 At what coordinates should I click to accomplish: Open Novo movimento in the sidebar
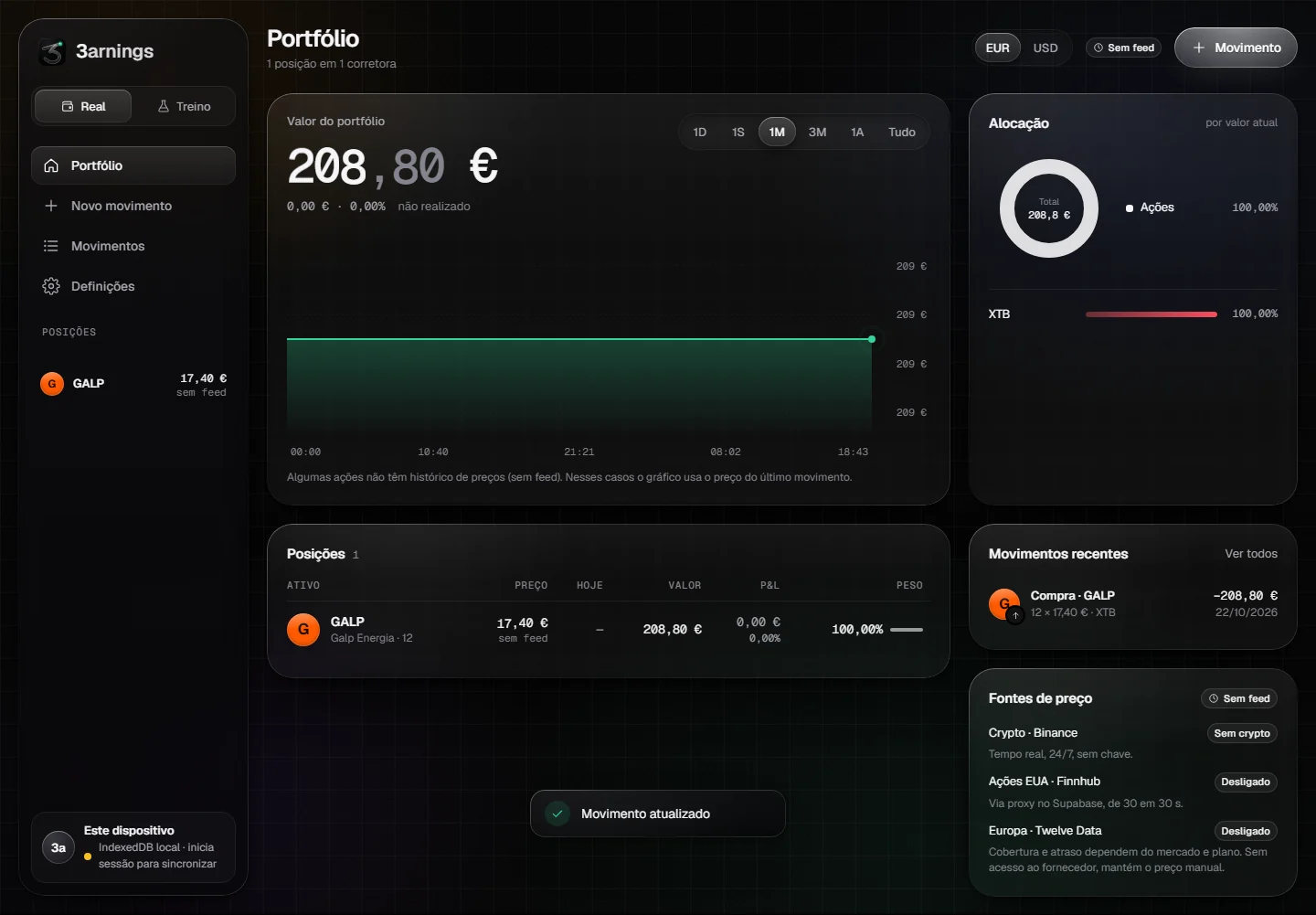(x=133, y=206)
